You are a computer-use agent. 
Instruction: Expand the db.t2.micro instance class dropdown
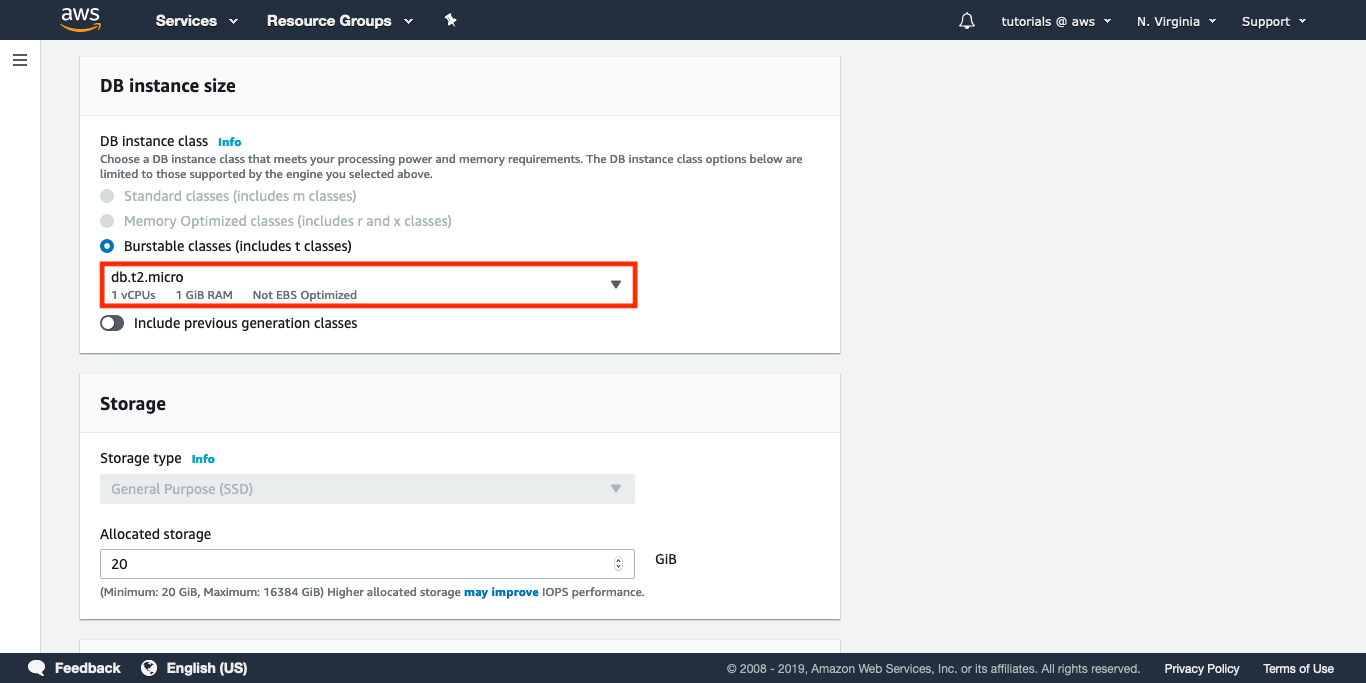tap(368, 285)
